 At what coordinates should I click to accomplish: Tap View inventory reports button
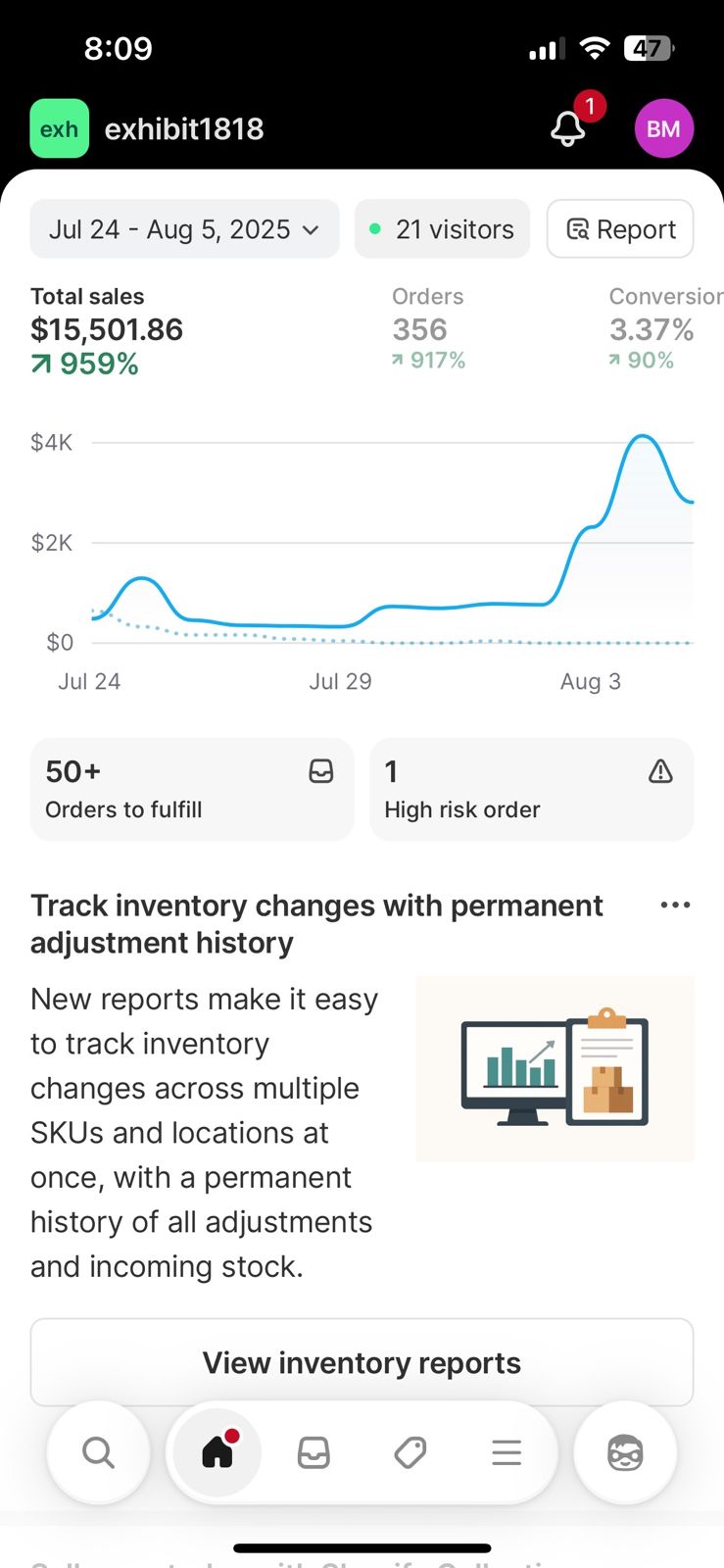pos(362,1362)
